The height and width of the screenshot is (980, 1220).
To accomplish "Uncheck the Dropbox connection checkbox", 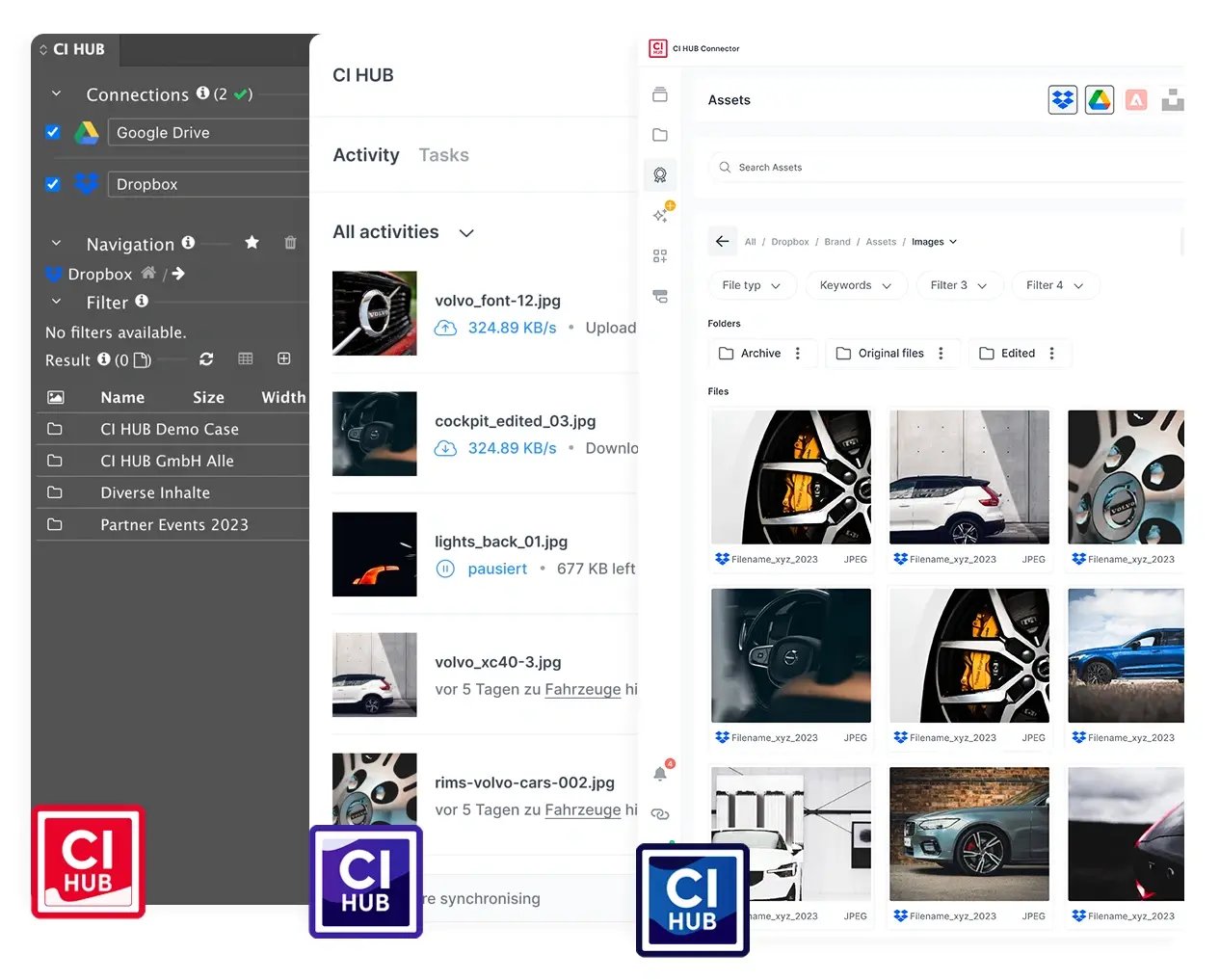I will click(x=53, y=184).
